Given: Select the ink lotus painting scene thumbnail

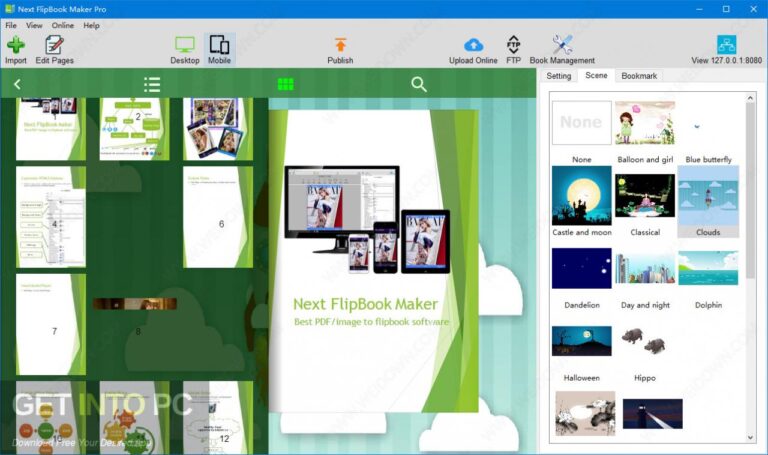Looking at the screenshot, I should pos(585,413).
